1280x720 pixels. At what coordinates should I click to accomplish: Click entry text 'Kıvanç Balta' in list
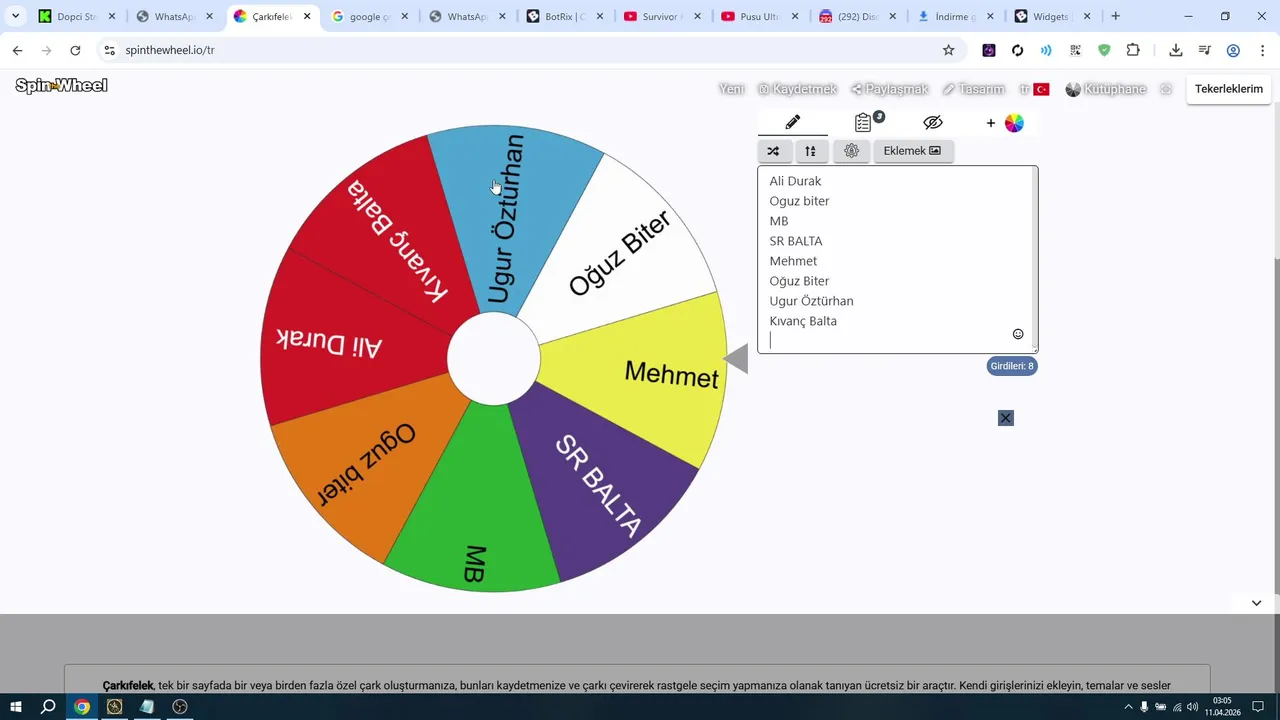pyautogui.click(x=803, y=321)
